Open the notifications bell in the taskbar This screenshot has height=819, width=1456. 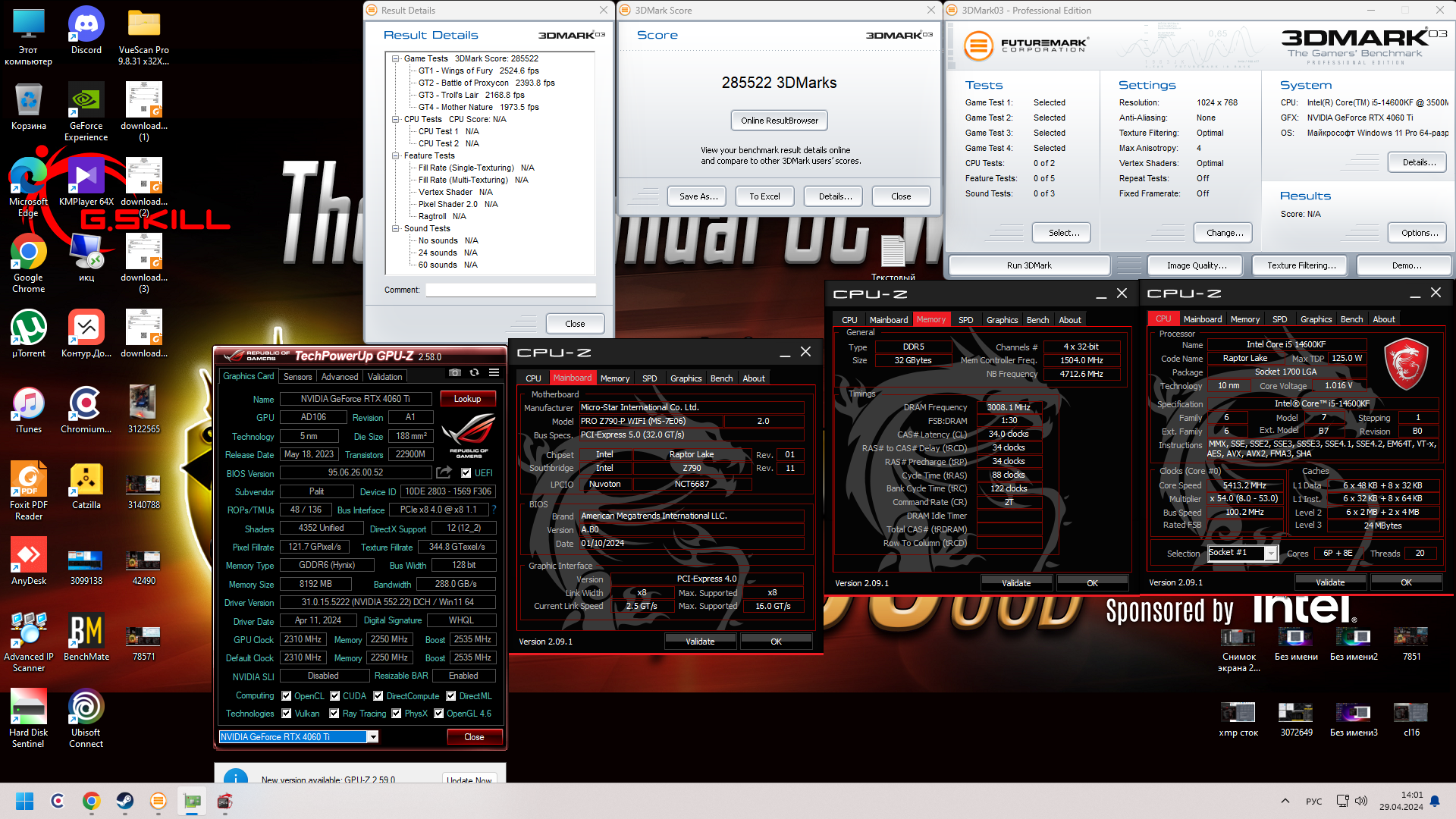1435,801
